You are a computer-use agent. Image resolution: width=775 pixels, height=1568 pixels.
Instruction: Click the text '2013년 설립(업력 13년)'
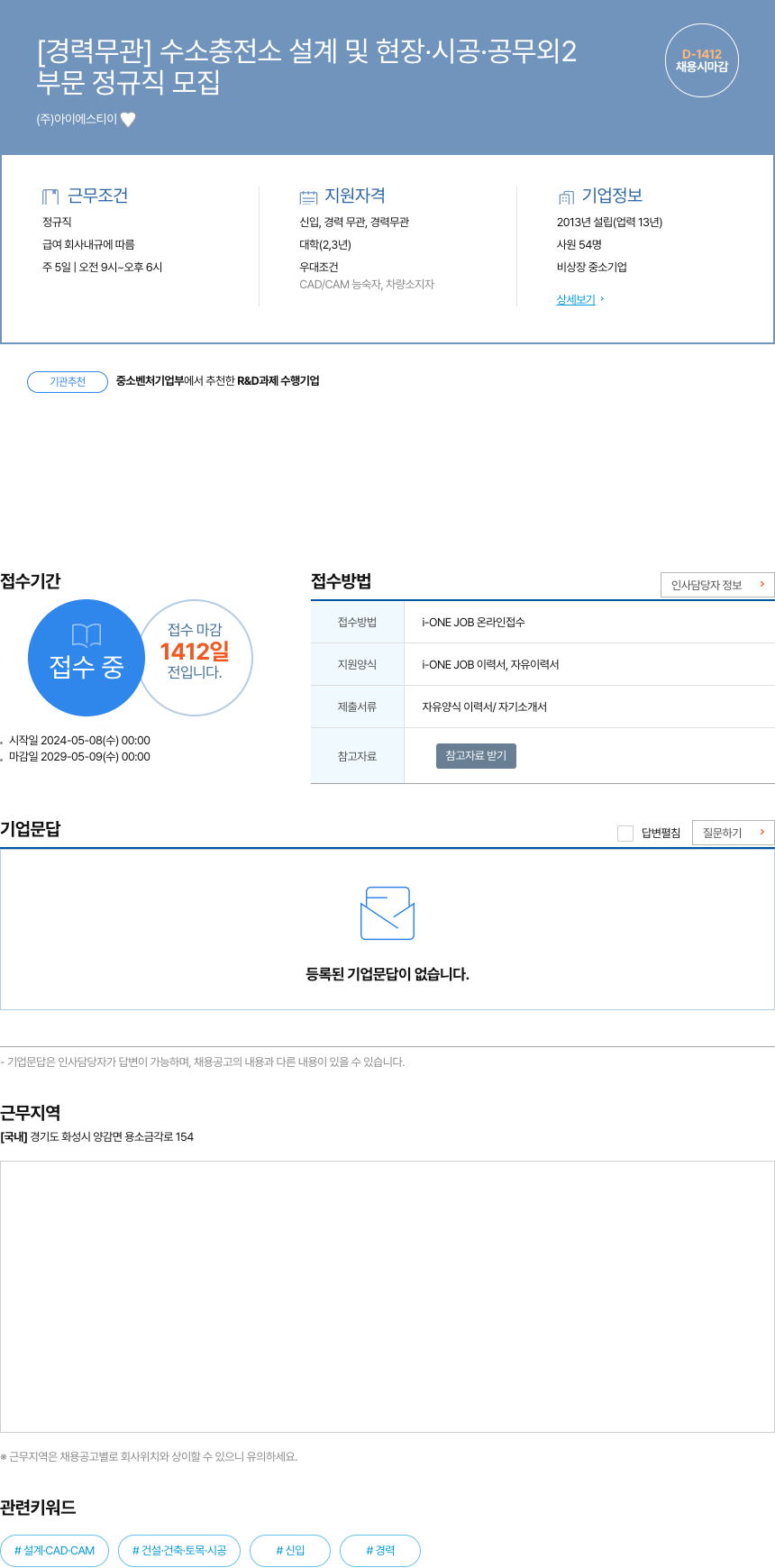pos(609,223)
